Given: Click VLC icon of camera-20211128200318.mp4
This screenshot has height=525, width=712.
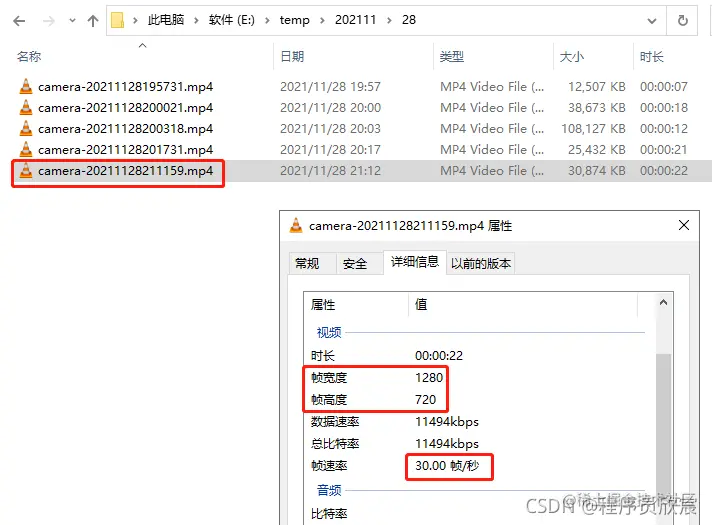Looking at the screenshot, I should [26, 129].
